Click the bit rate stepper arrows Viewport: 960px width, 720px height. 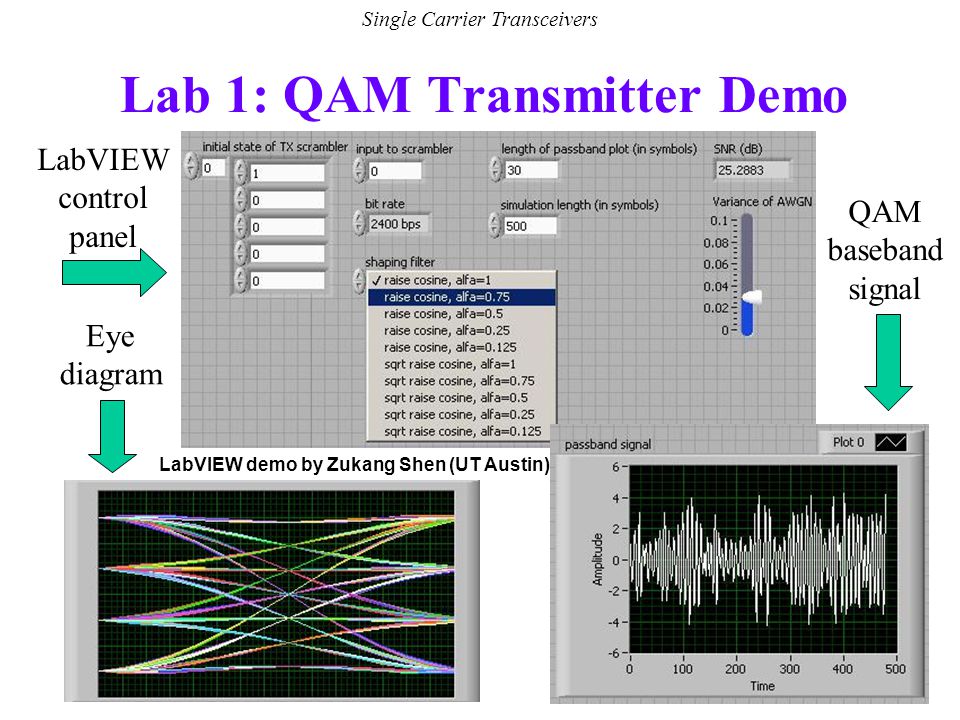359,223
